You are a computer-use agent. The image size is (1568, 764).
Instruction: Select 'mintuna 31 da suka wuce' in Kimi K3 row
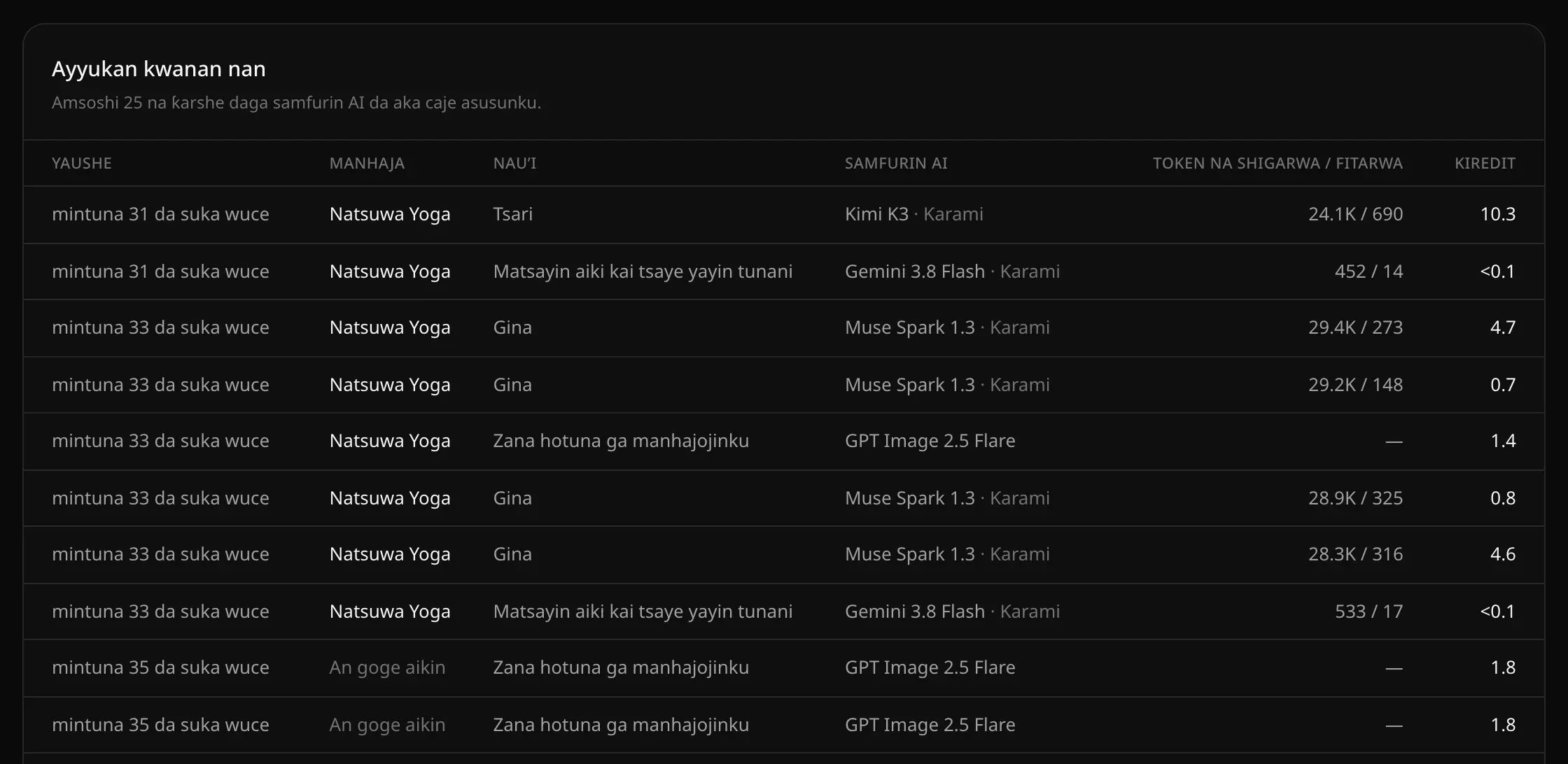(x=160, y=214)
